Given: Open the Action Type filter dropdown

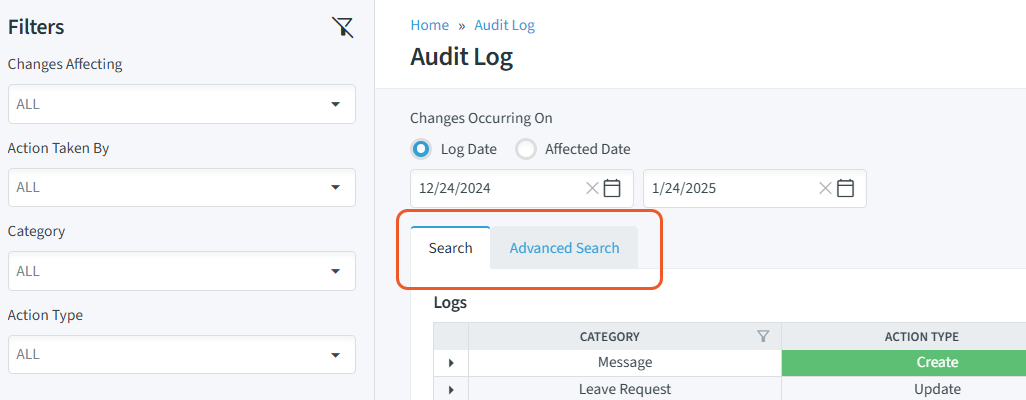Looking at the screenshot, I should tap(182, 354).
